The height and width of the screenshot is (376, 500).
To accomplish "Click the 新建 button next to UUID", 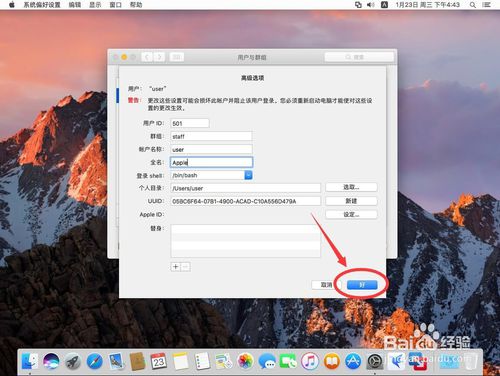I will [351, 201].
